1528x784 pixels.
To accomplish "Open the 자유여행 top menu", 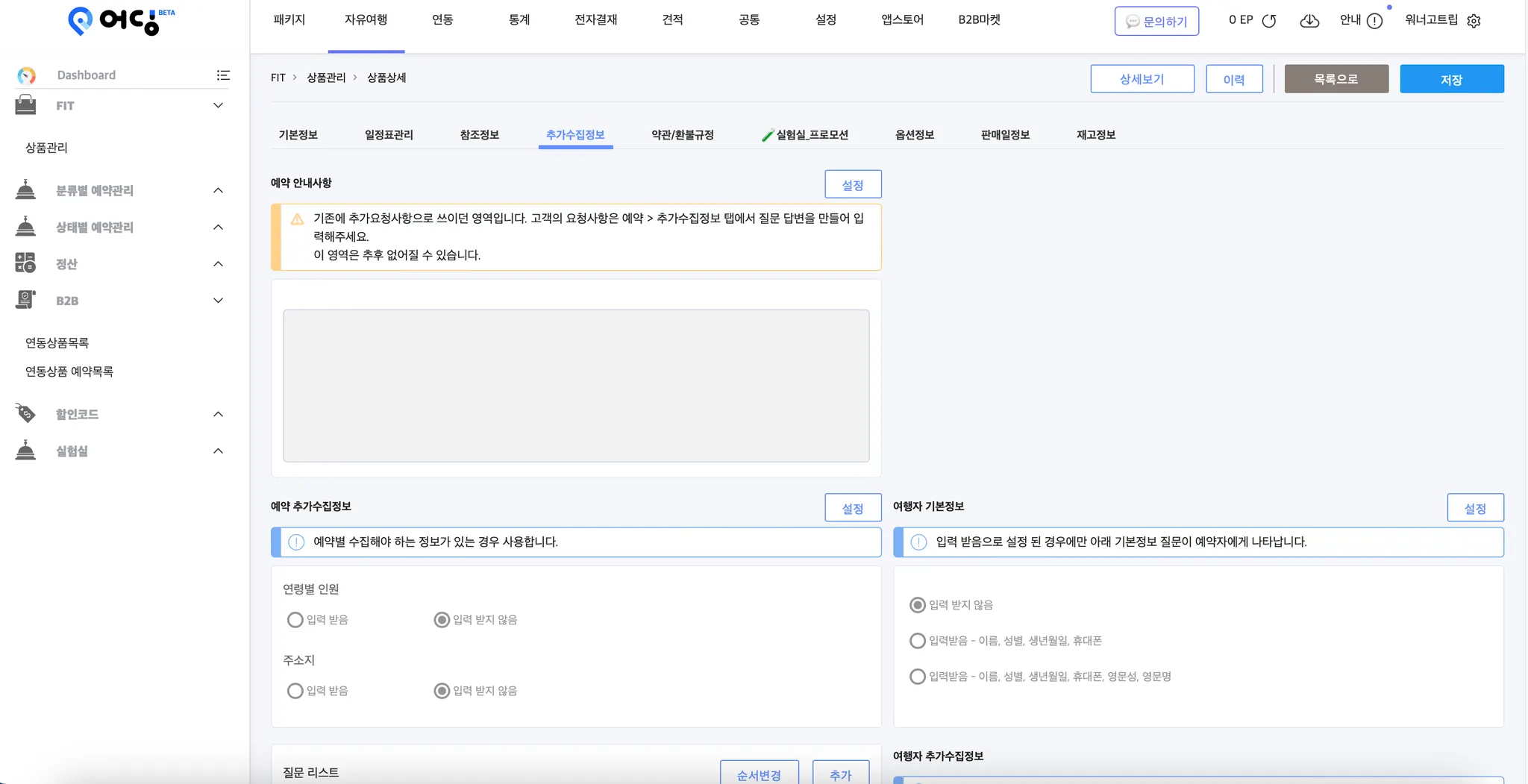I will click(x=366, y=20).
